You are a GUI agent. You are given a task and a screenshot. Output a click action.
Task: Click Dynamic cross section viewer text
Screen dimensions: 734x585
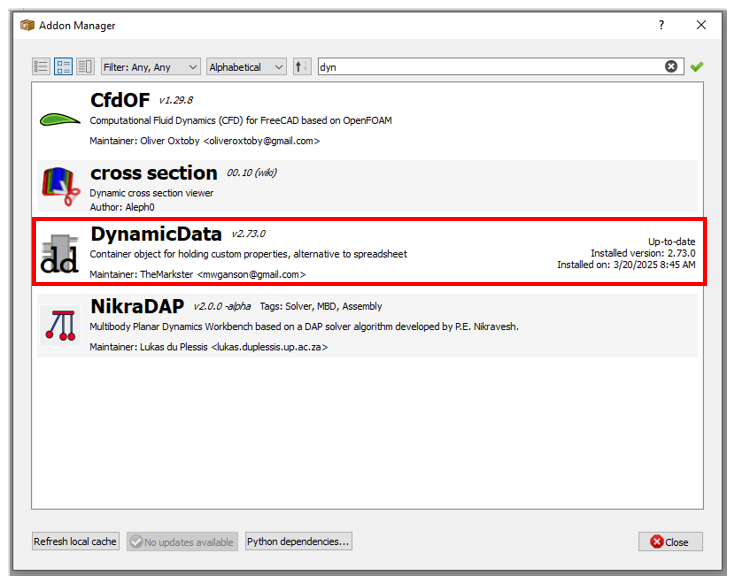151,193
